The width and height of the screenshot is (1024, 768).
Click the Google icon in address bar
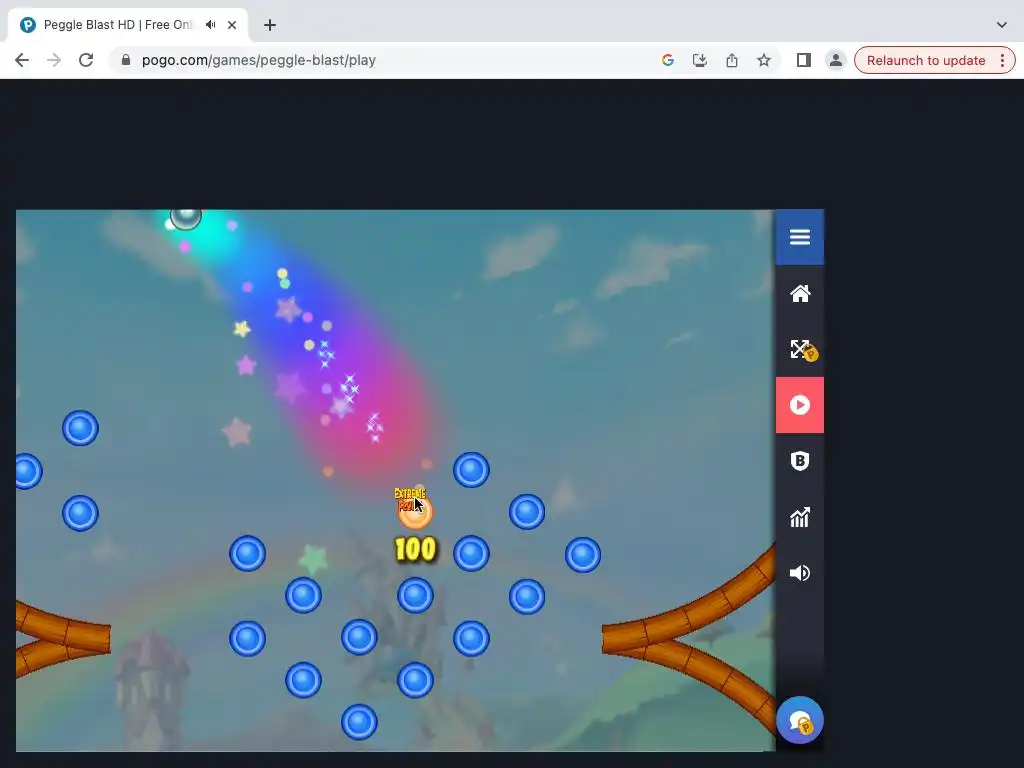point(667,60)
